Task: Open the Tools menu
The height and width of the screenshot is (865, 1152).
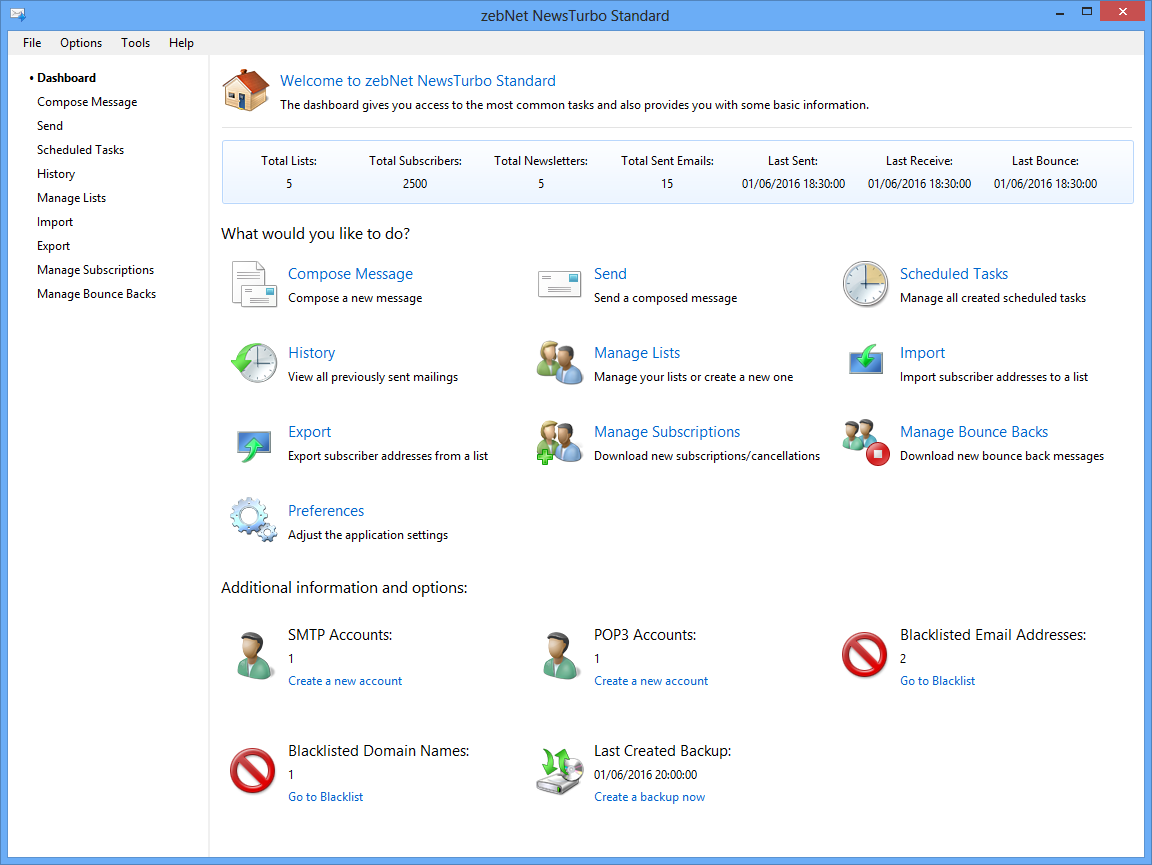Action: 135,43
